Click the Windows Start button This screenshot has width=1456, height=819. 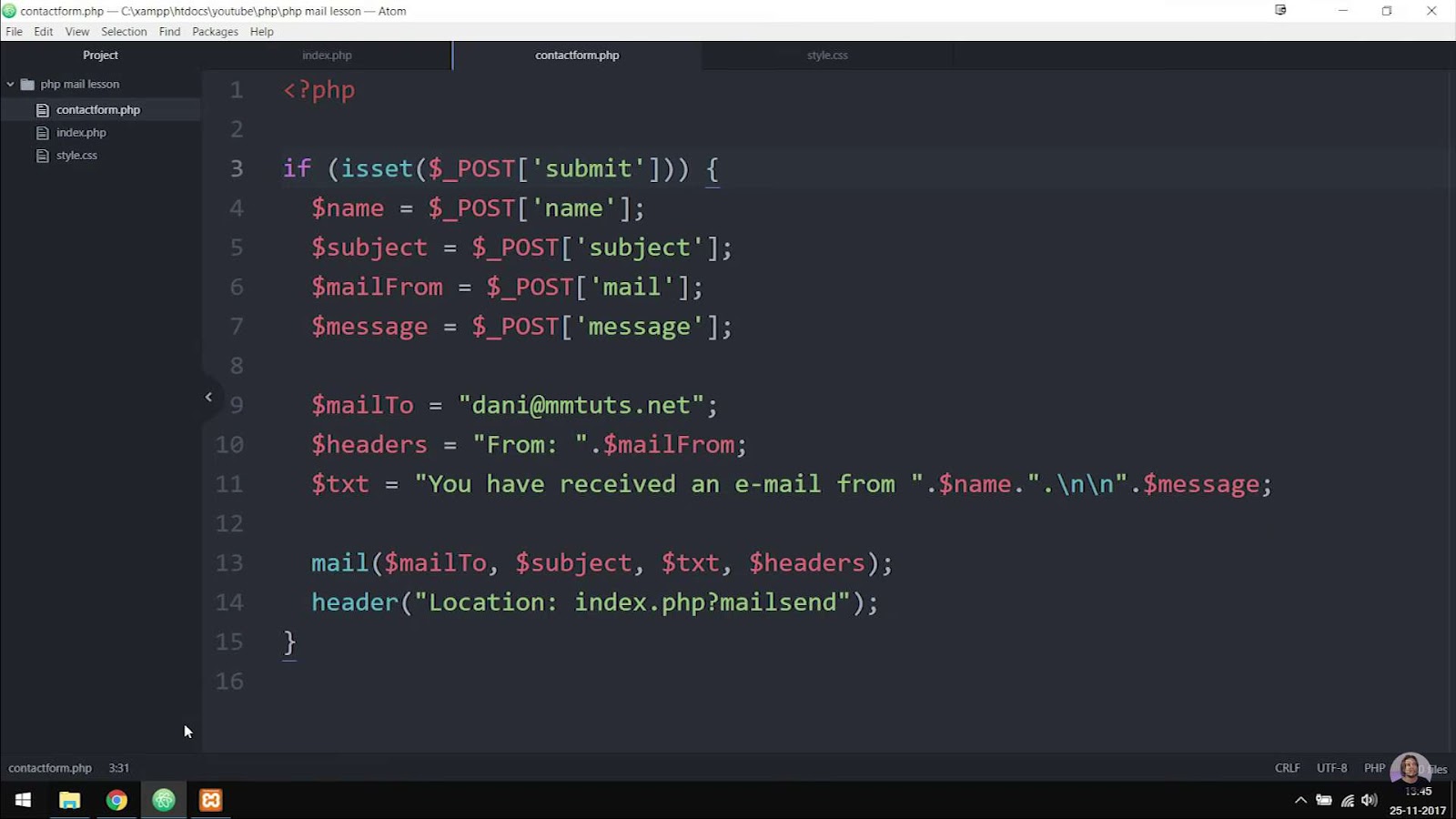point(22,800)
